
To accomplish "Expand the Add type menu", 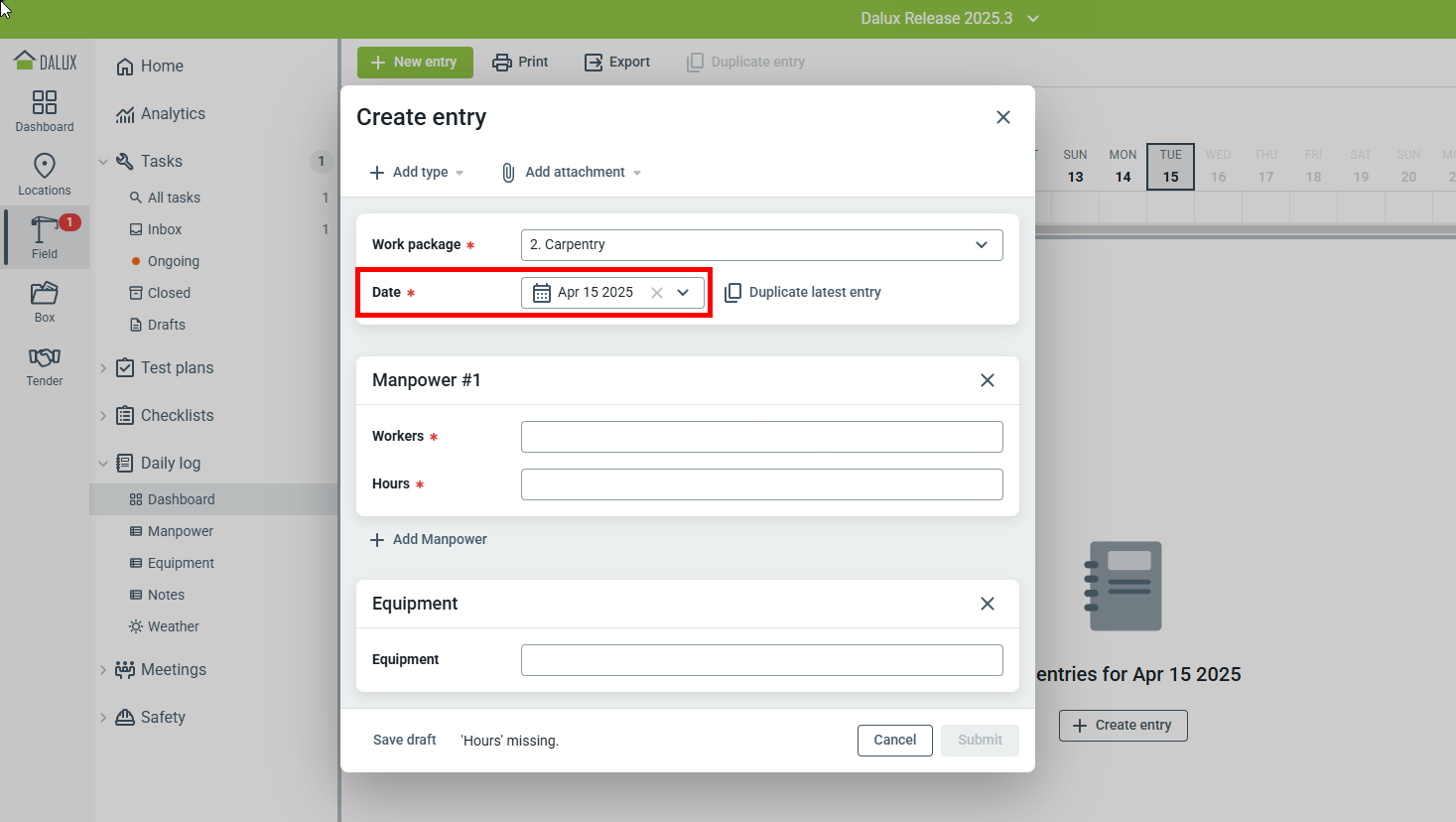I will point(417,173).
